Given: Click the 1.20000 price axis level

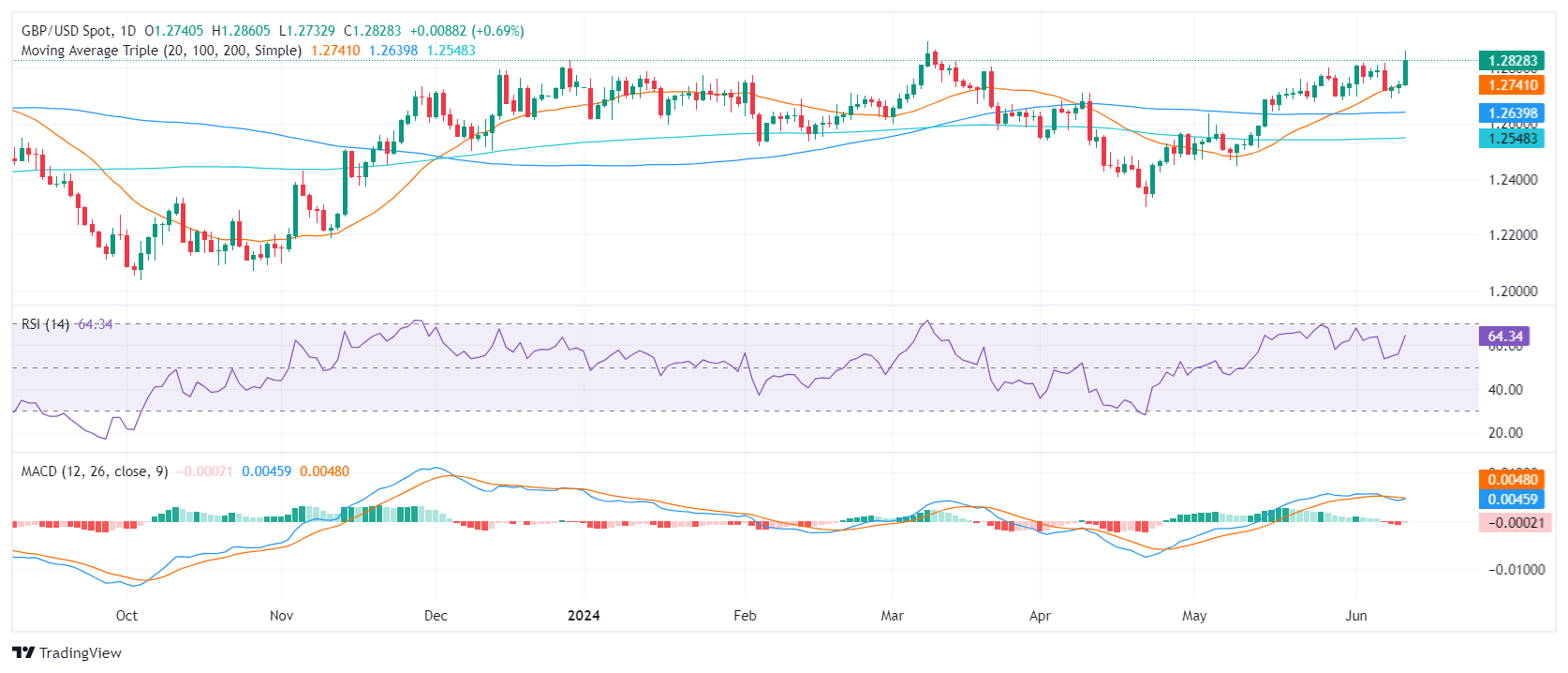Looking at the screenshot, I should [1513, 292].
